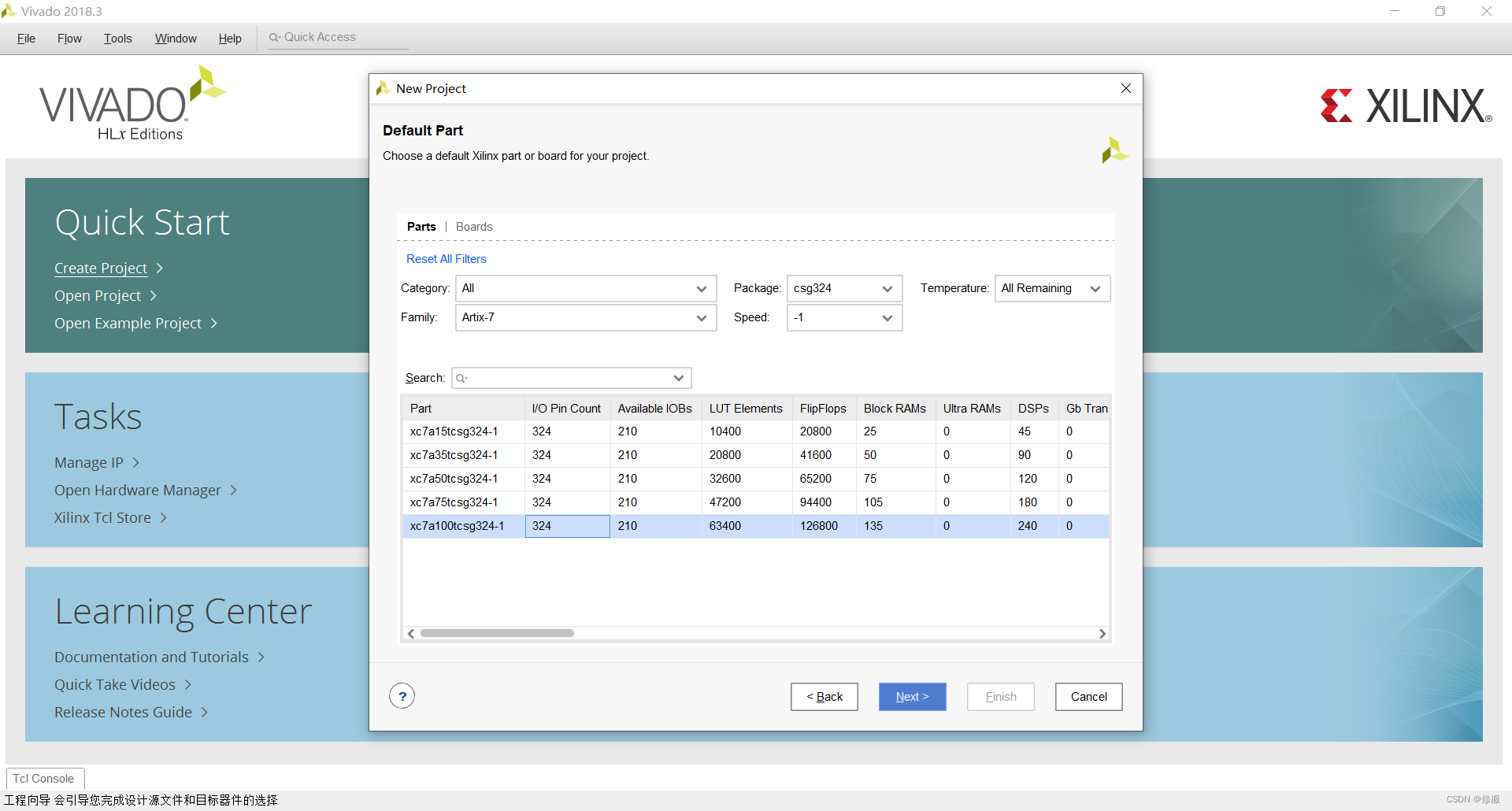The image size is (1512, 811).
Task: Click Open Example Project link
Action: click(128, 324)
